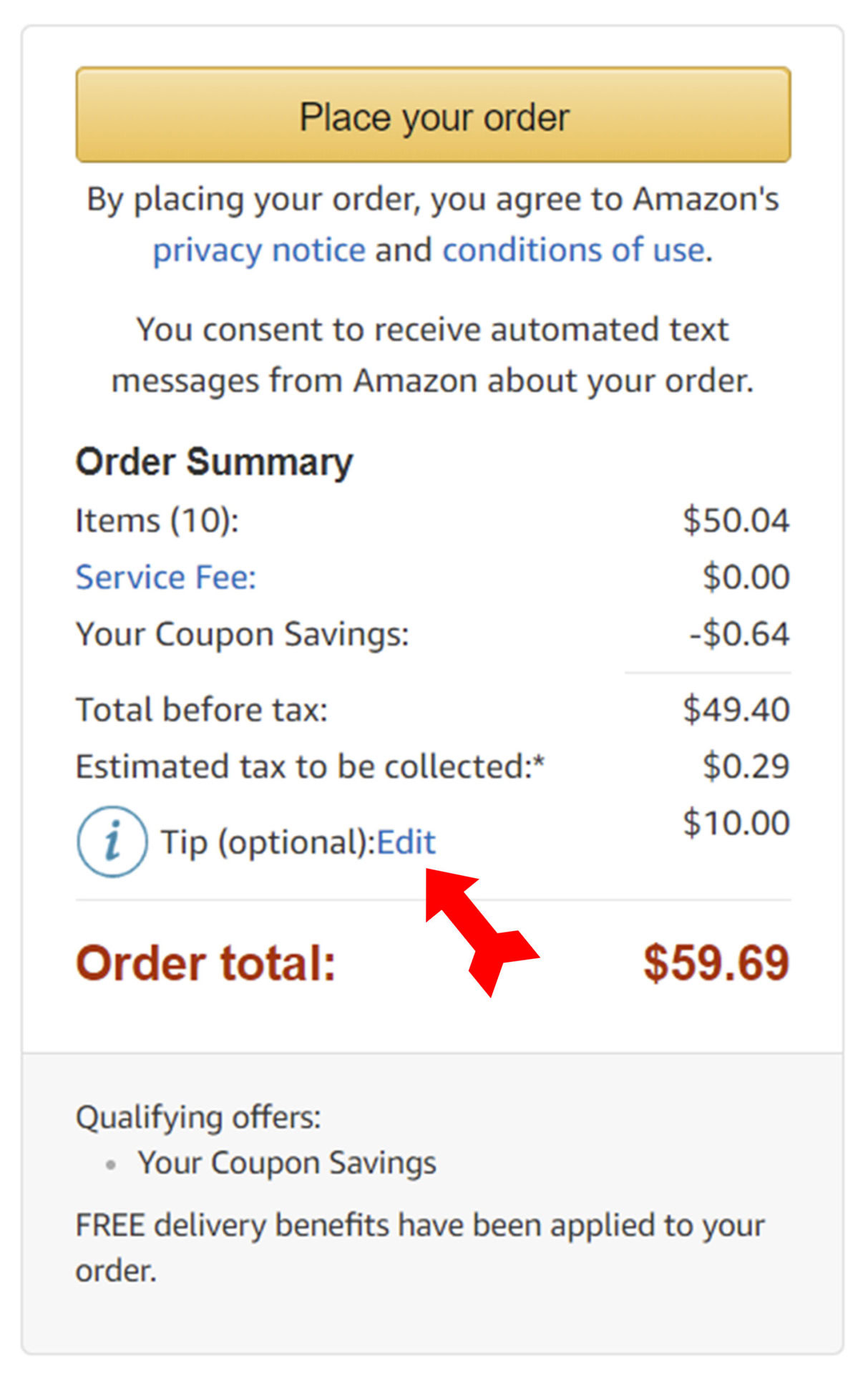Click the Place your order button
868x1374 pixels.
tap(433, 115)
